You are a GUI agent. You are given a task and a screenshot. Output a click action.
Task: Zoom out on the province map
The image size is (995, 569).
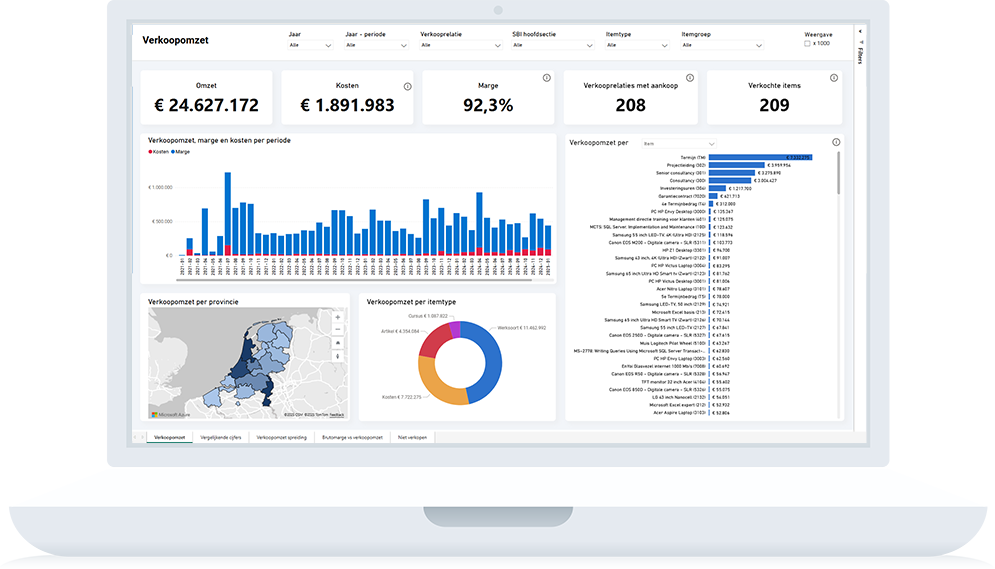click(337, 329)
